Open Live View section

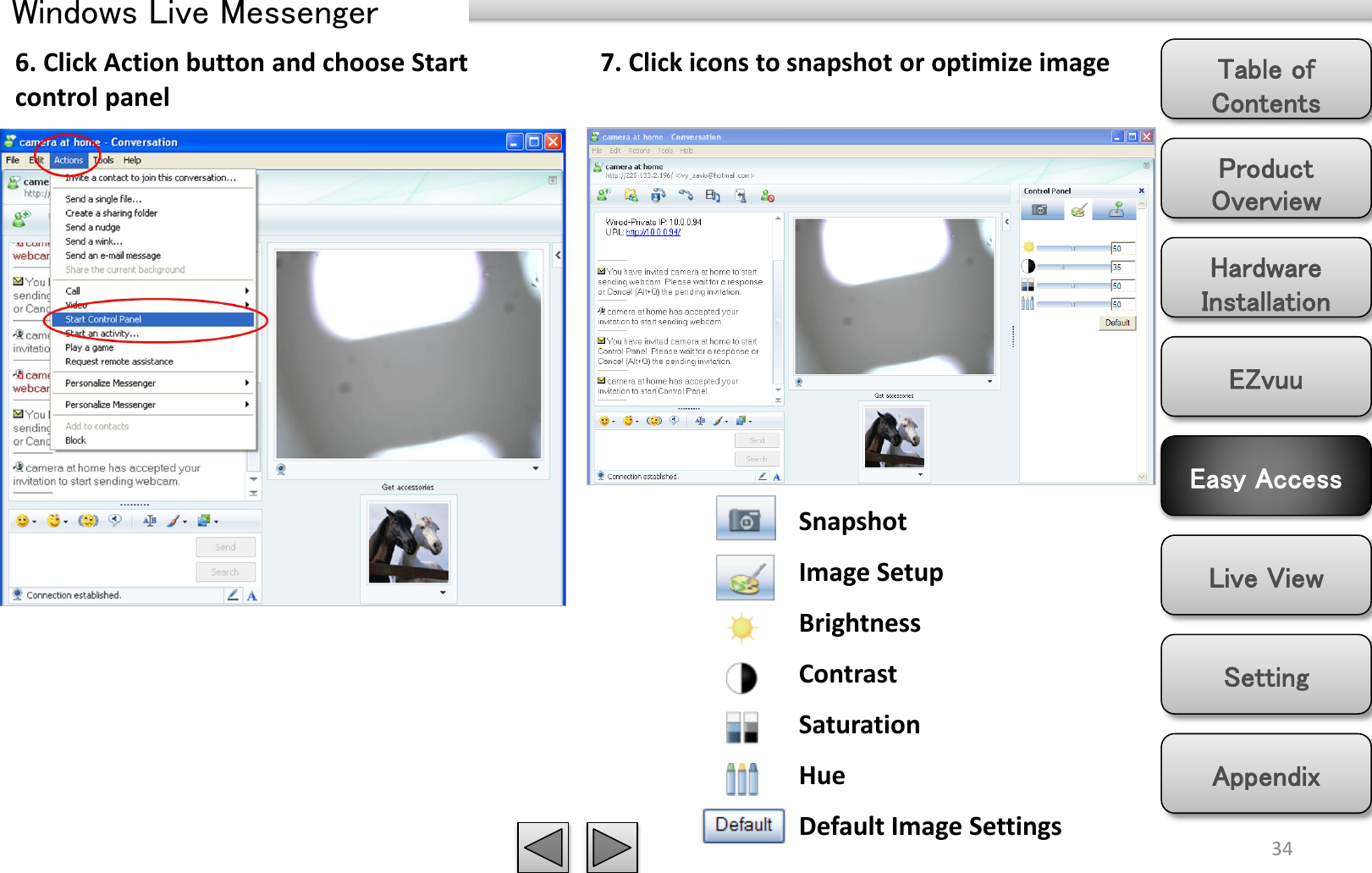click(x=1266, y=576)
